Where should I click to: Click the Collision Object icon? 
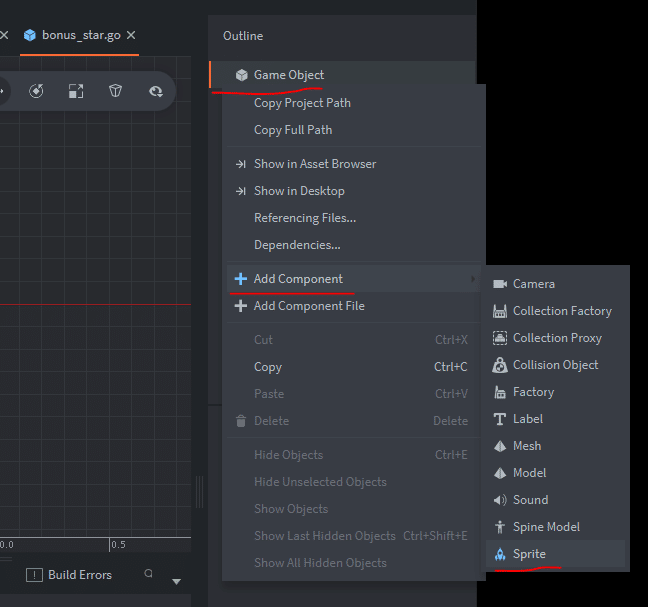(500, 365)
